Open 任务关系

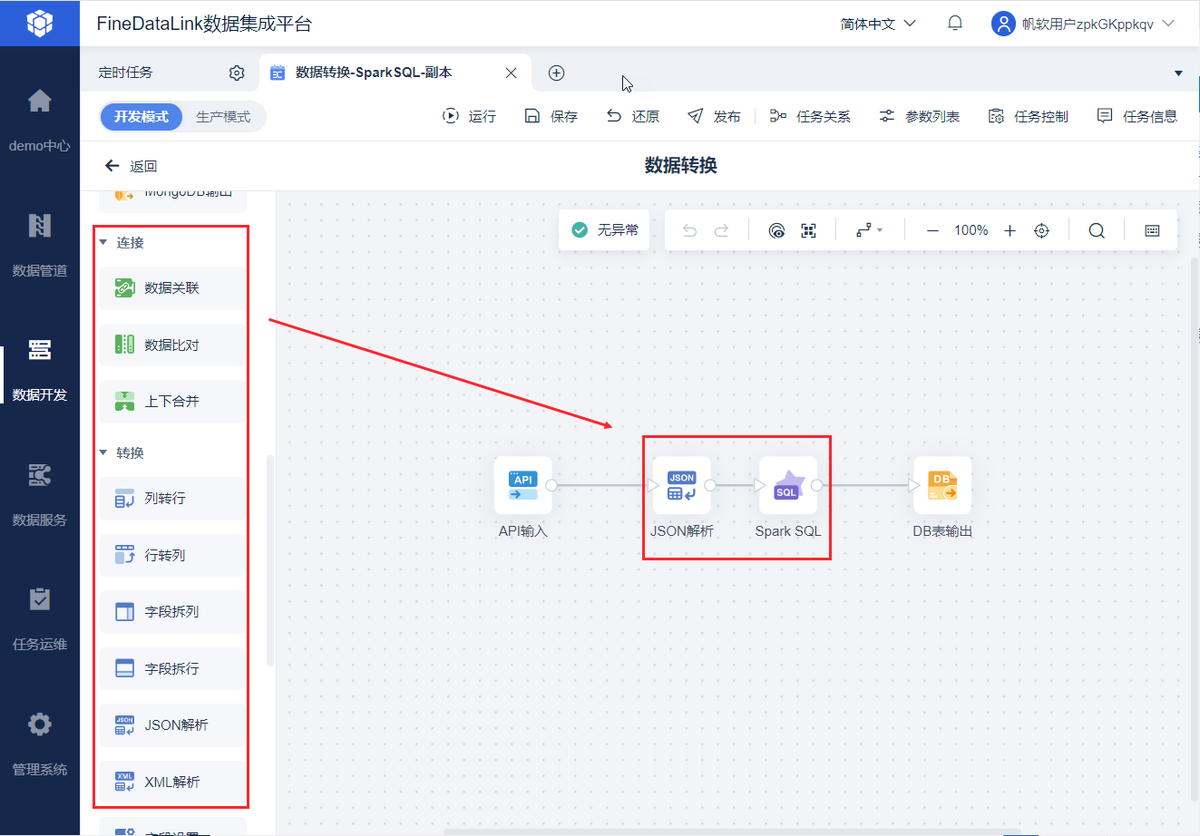810,117
